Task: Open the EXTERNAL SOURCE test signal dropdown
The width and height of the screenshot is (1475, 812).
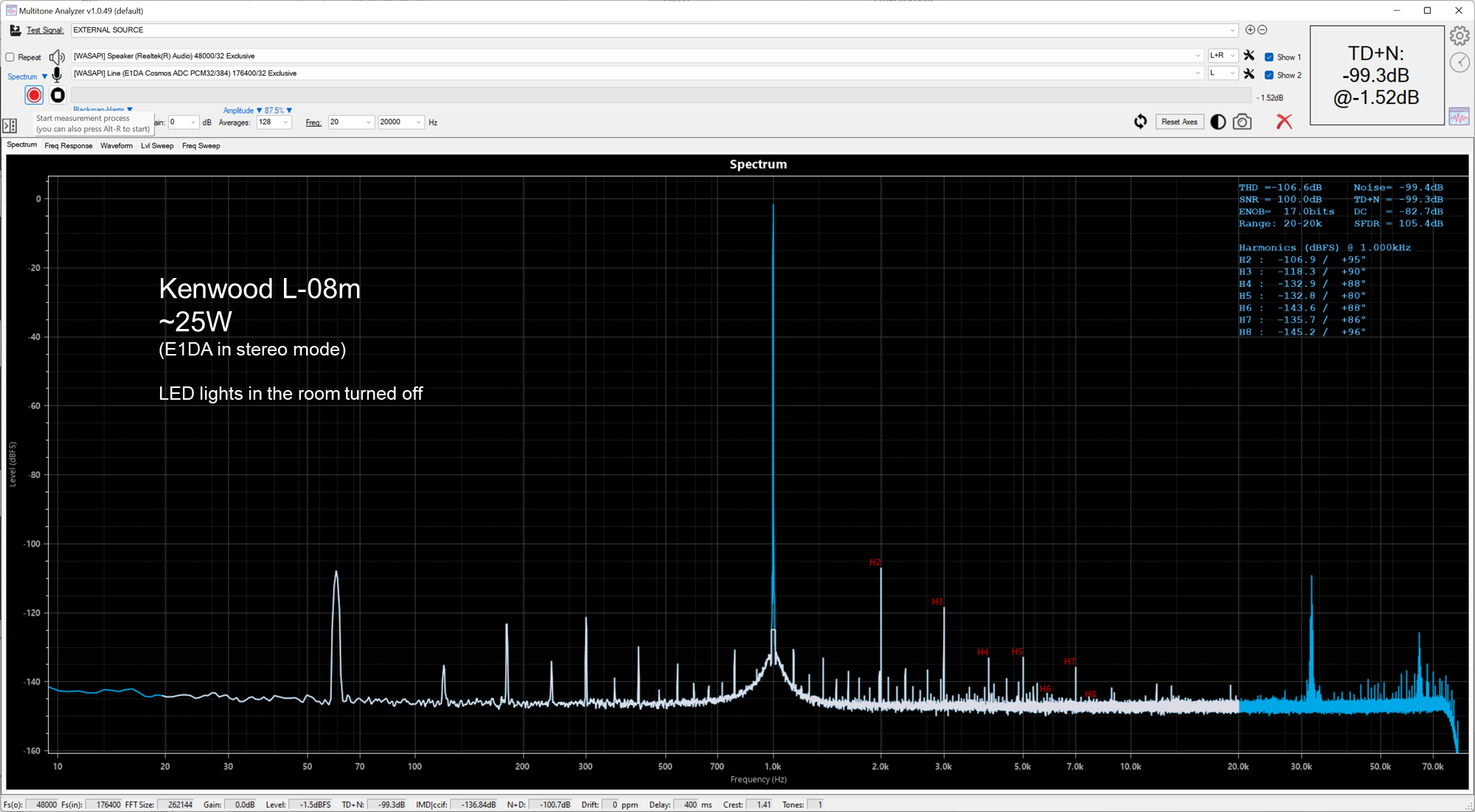Action: 654,30
